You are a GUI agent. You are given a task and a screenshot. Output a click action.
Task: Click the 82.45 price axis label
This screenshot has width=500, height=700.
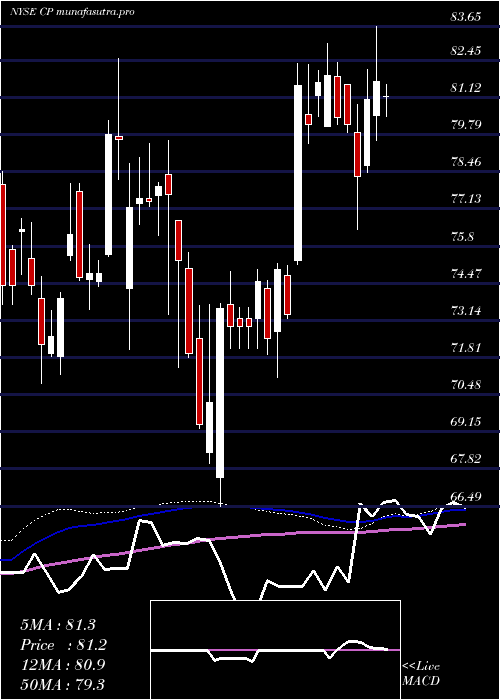(x=466, y=50)
